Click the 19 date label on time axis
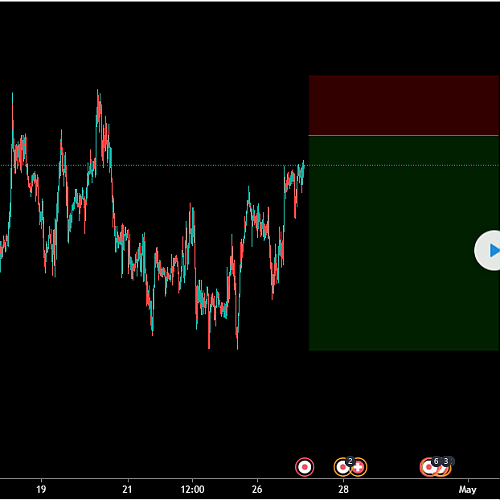 41,489
